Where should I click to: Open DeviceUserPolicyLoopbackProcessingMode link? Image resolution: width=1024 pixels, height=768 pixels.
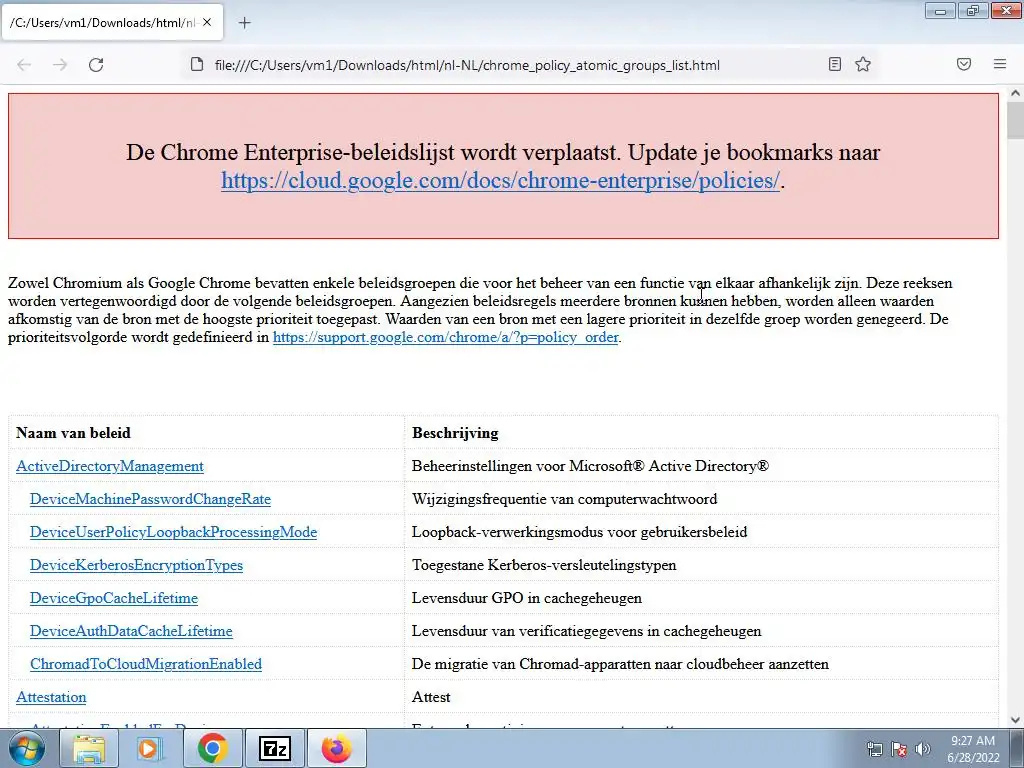173,532
